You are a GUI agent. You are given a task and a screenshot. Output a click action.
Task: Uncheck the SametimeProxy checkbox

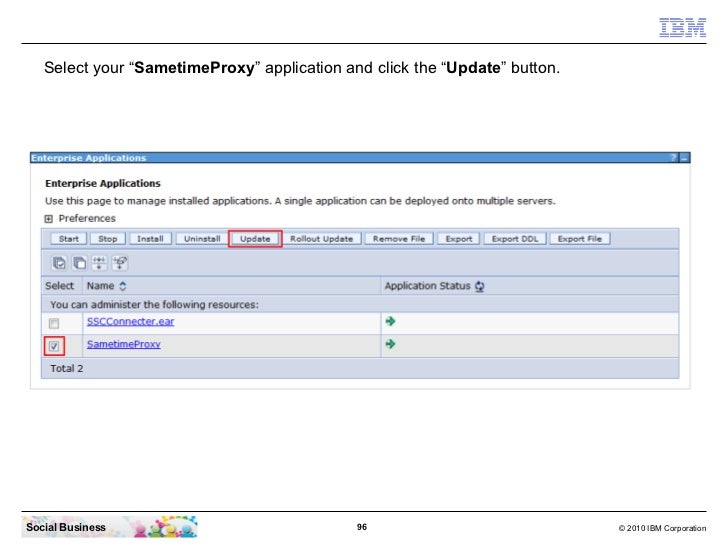(x=54, y=346)
